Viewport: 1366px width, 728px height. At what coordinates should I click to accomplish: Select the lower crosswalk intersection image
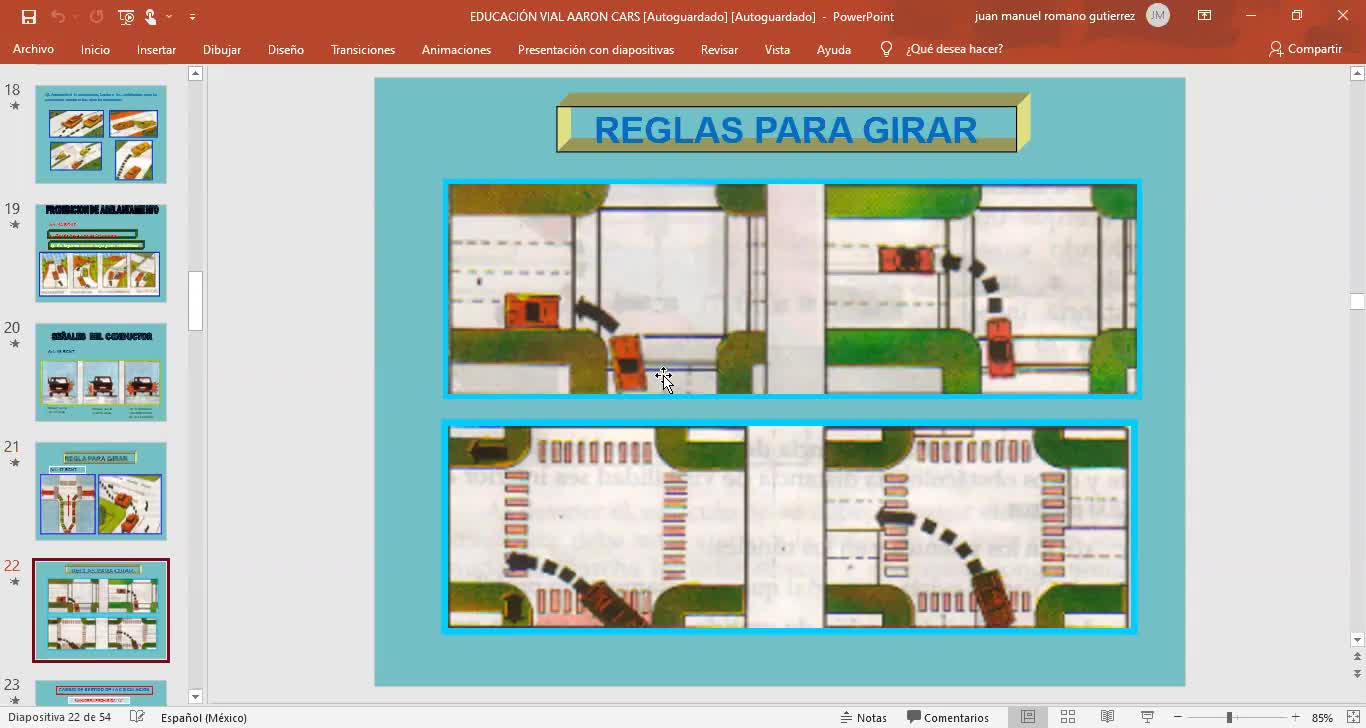coord(790,527)
